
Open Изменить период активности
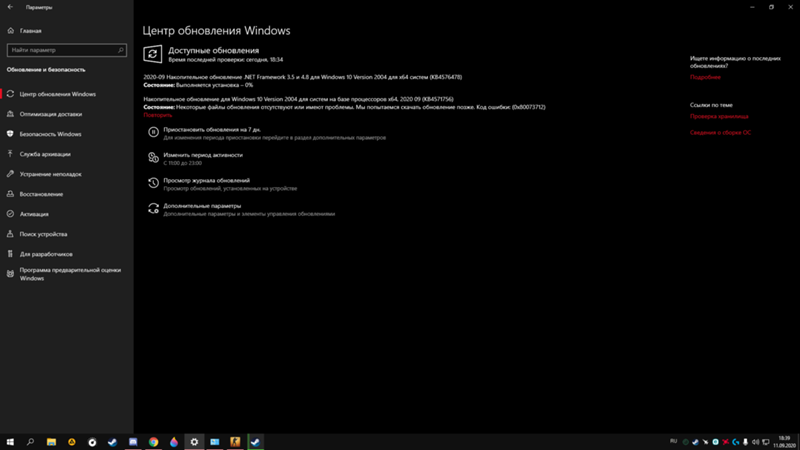click(203, 155)
